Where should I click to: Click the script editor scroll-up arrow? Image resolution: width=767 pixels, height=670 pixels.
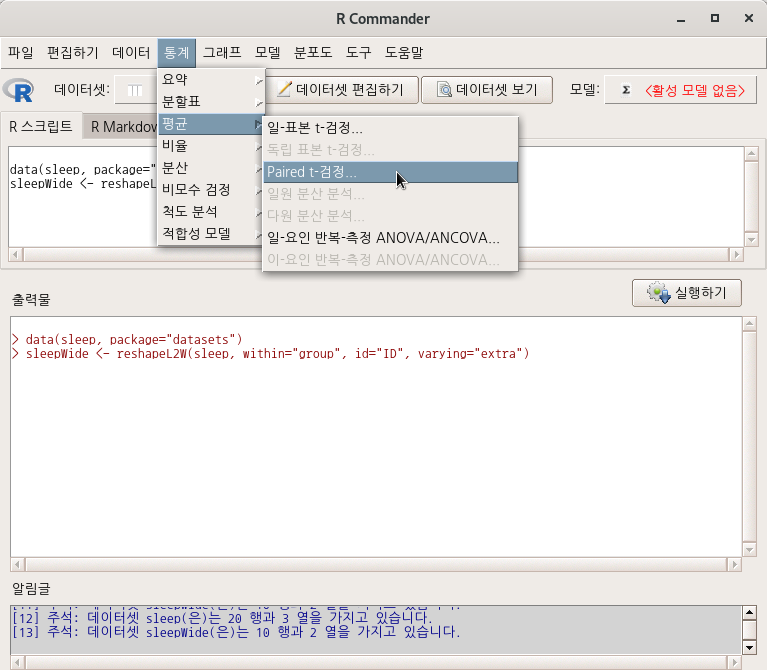[x=751, y=154]
